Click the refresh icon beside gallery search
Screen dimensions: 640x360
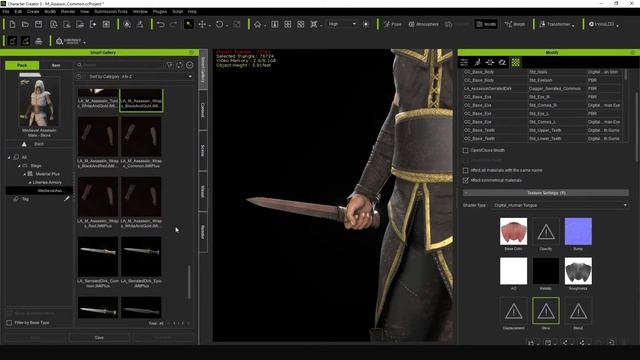[x=180, y=65]
